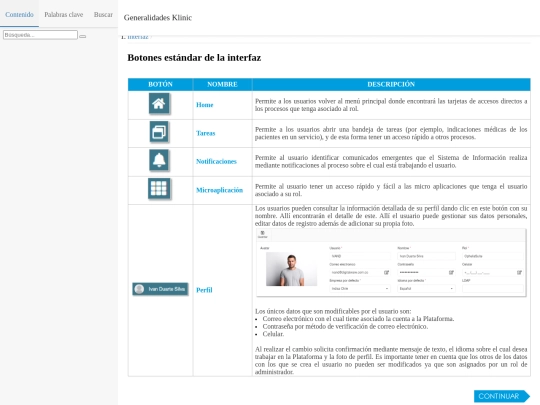Image resolution: width=540 pixels, height=405 pixels.
Task: Click the Tareas name link
Action: [206, 133]
